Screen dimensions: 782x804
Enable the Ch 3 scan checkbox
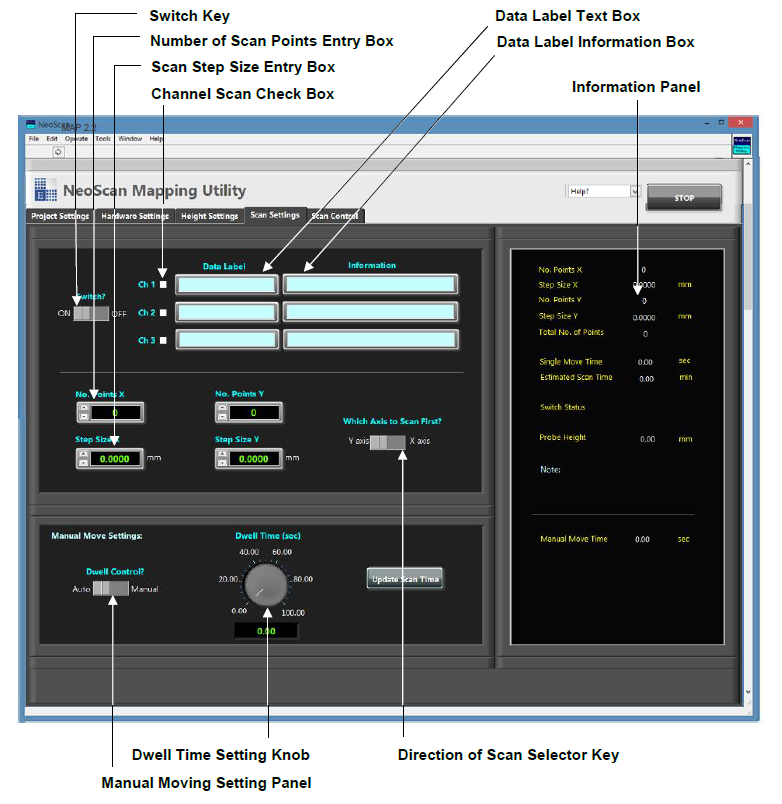pos(163,340)
